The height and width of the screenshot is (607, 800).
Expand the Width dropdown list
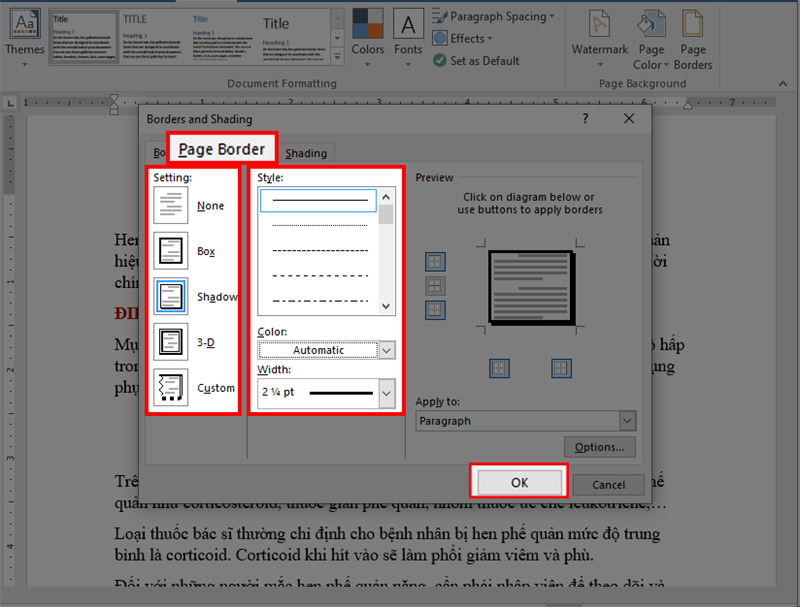tap(386, 393)
